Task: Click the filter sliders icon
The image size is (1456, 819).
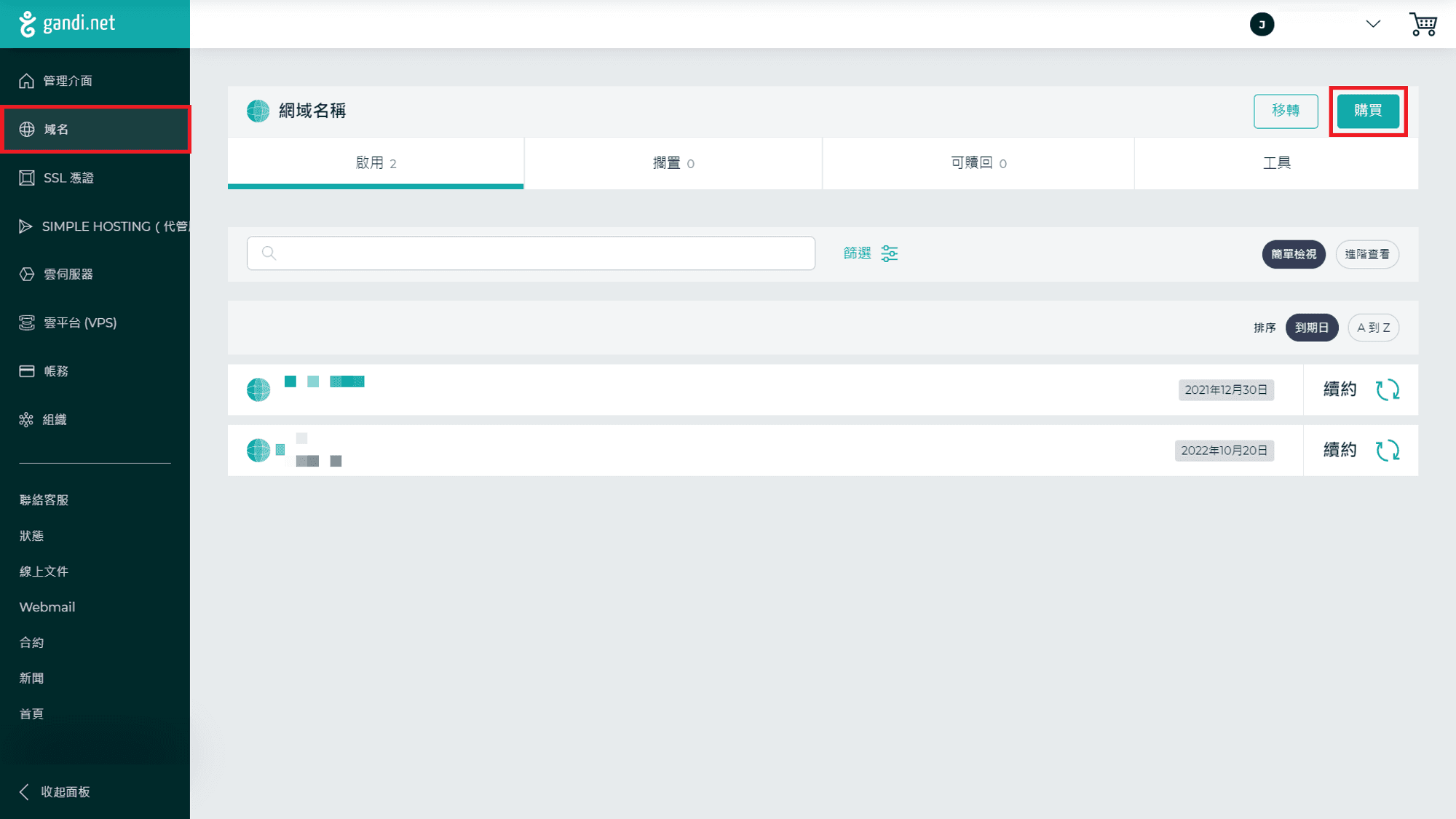Action: point(890,253)
